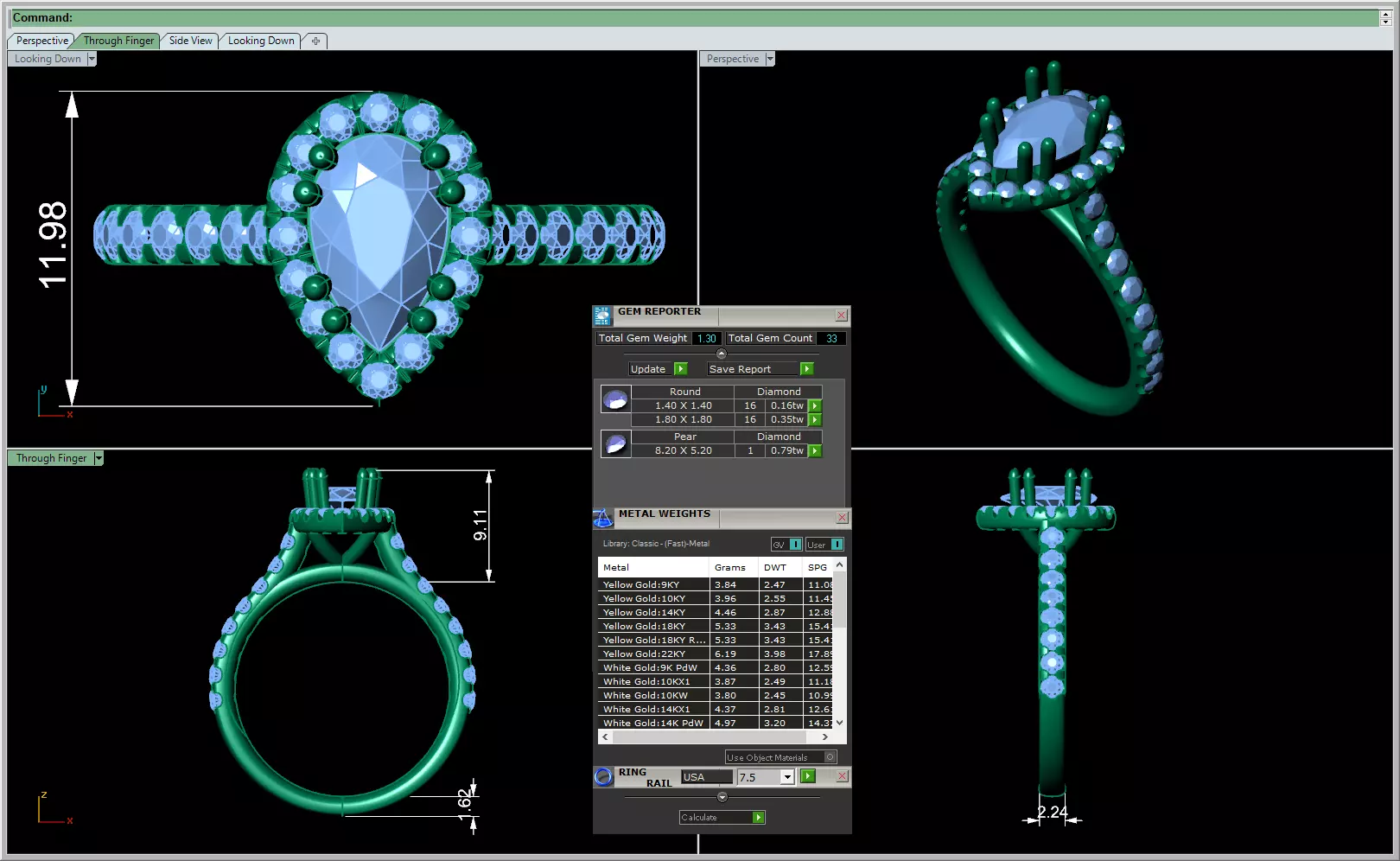Select the Yellow Gold:22KY row
1400x861 pixels.
716,654
